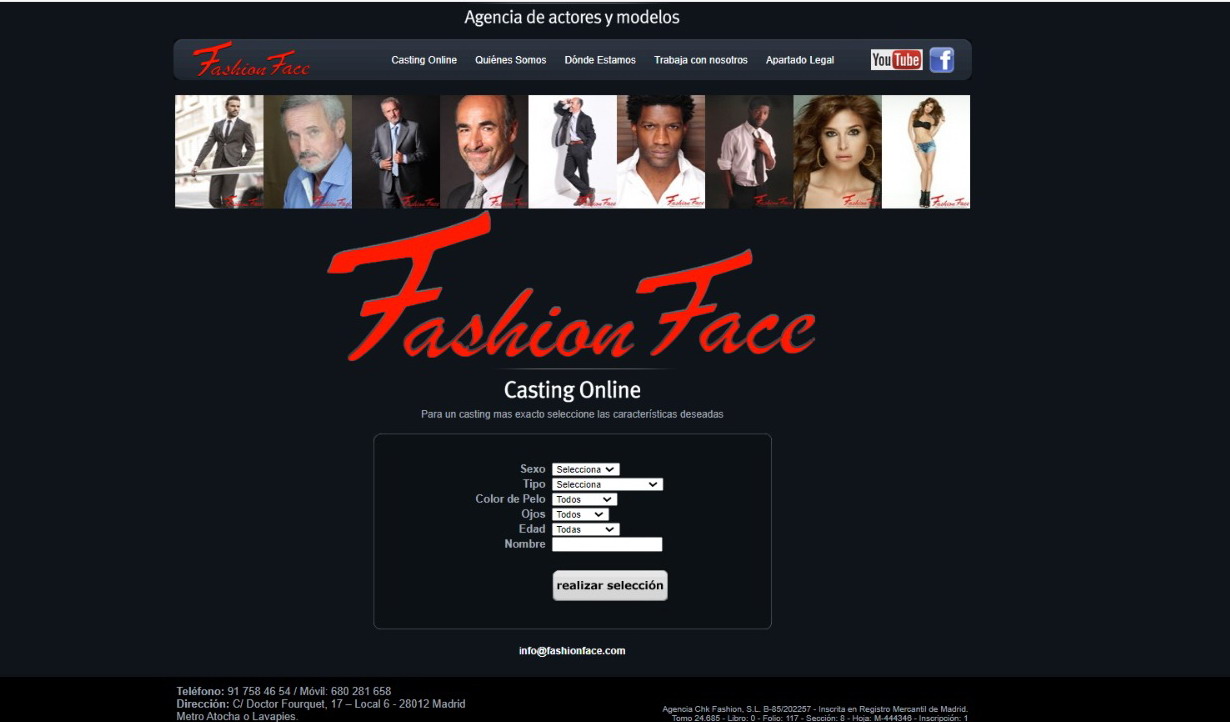
Task: Open photo of man leaning on white background
Action: (x=573, y=152)
